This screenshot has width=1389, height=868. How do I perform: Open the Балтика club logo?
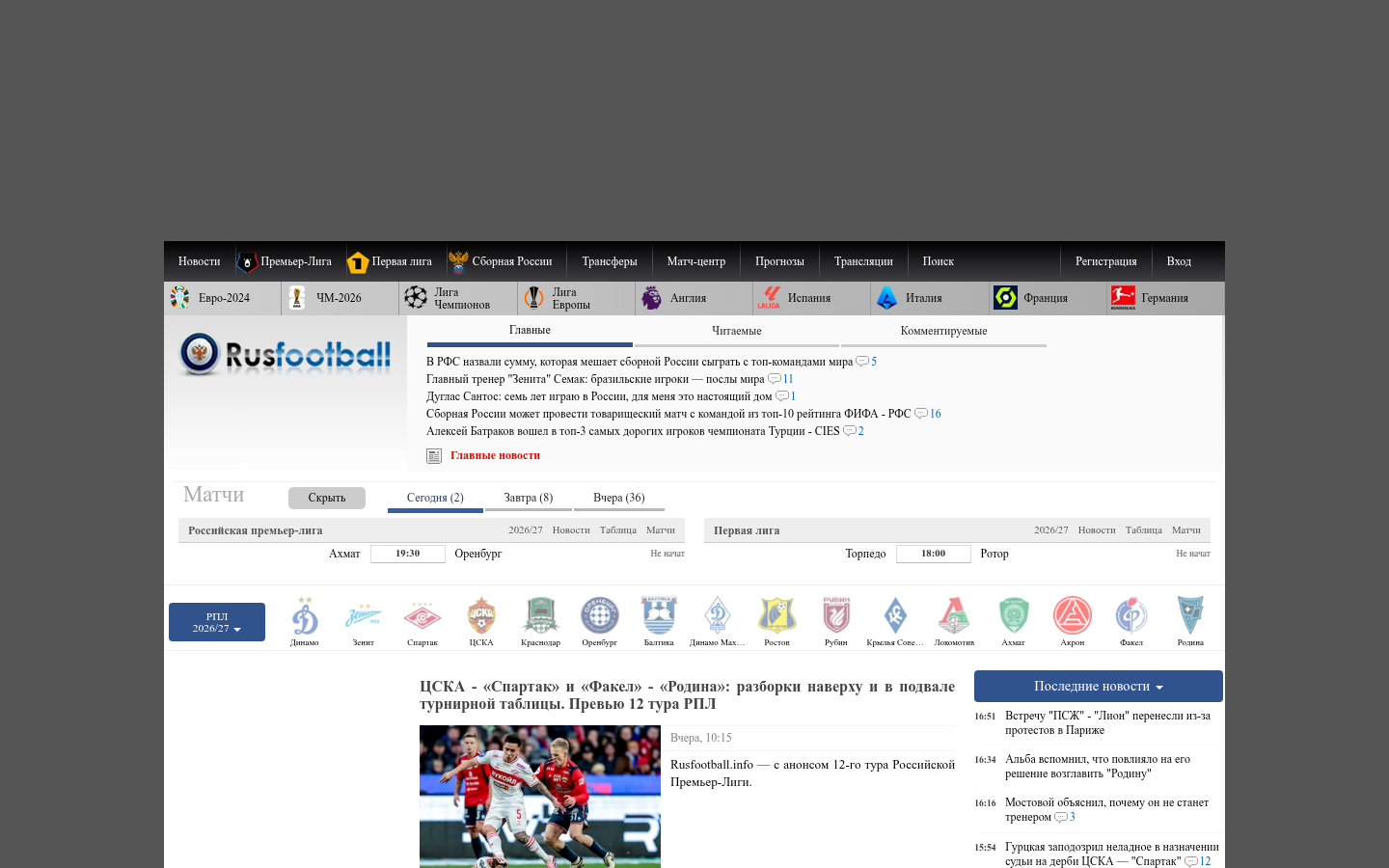(x=659, y=615)
